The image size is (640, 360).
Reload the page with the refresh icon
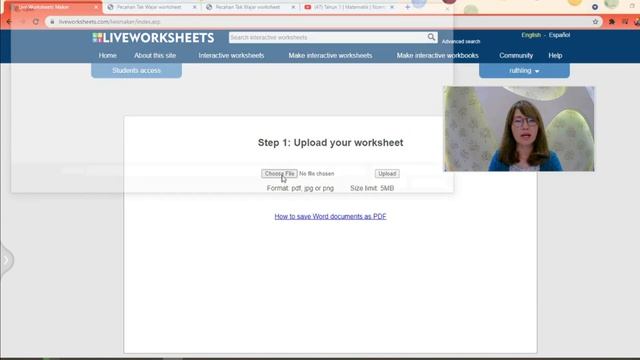coord(36,22)
